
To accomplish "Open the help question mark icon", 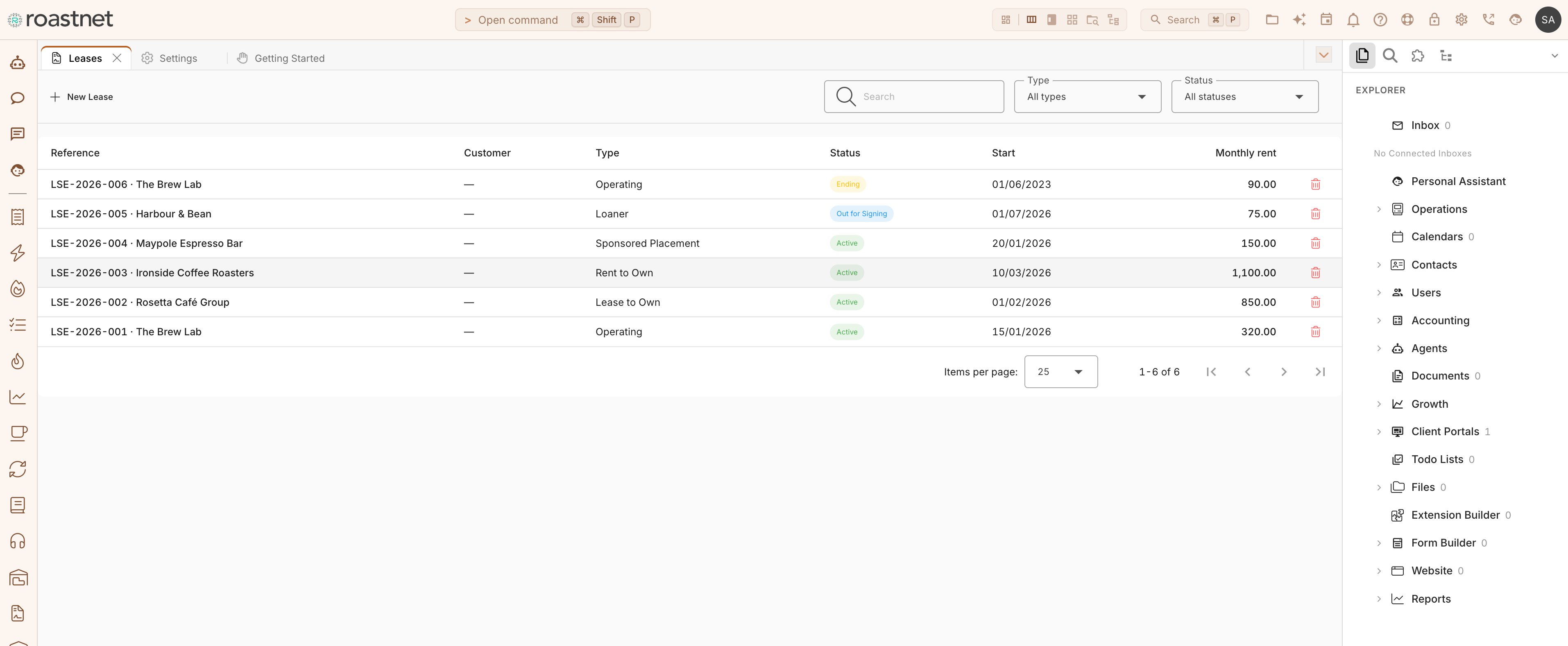I will [1380, 20].
